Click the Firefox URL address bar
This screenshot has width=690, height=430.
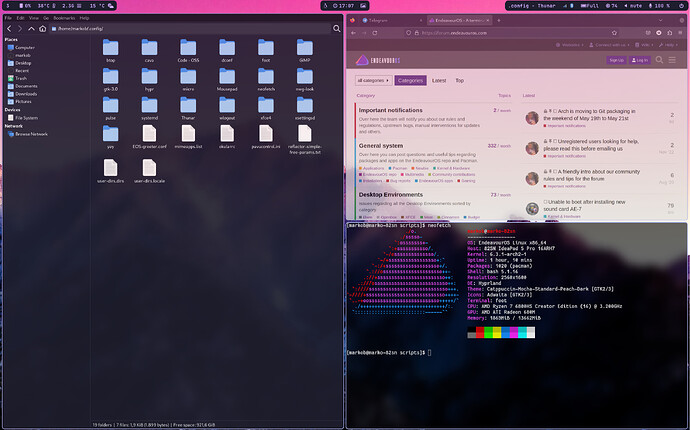pyautogui.click(x=510, y=33)
